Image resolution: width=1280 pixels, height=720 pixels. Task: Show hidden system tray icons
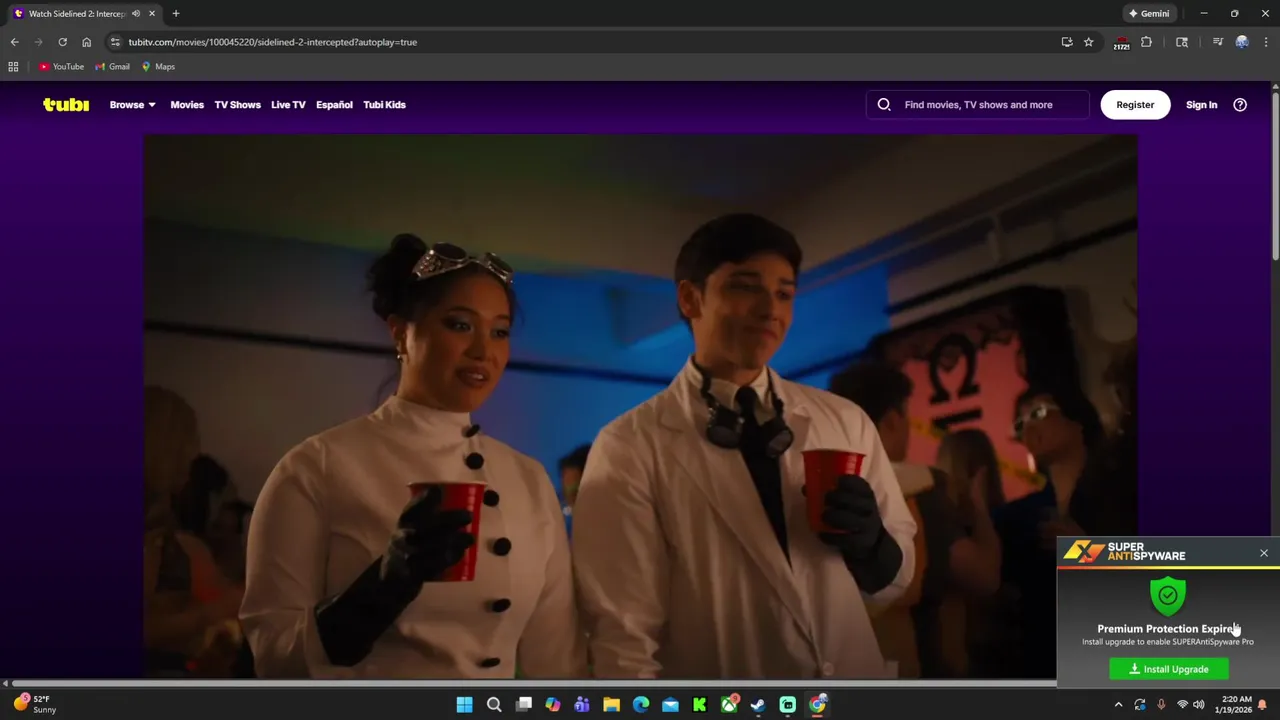[1118, 705]
